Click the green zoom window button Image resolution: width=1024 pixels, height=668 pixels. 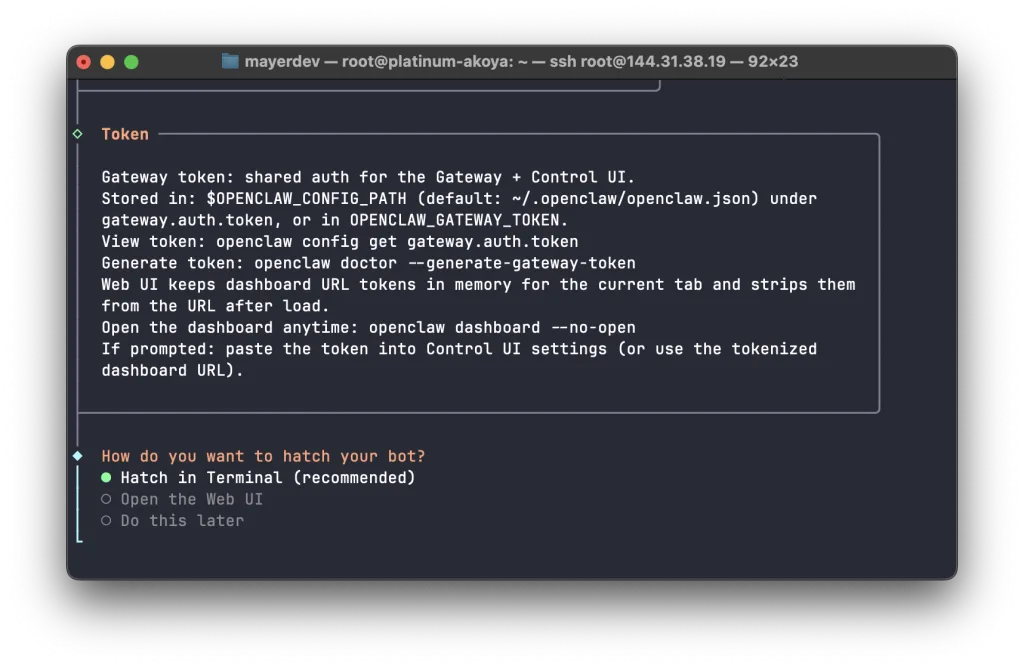coord(131,62)
